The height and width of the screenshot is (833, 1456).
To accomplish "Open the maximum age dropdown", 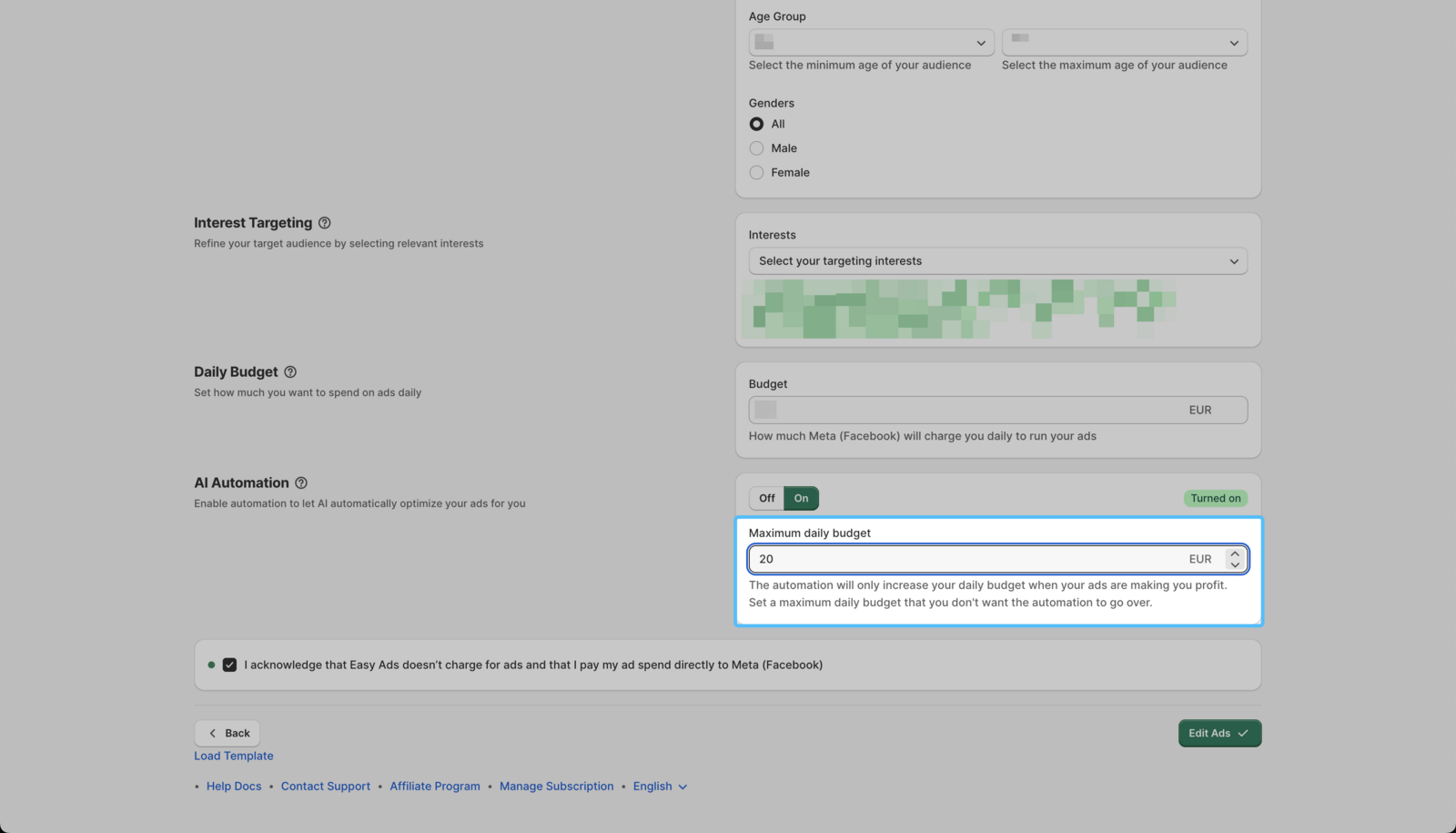I will point(1124,43).
